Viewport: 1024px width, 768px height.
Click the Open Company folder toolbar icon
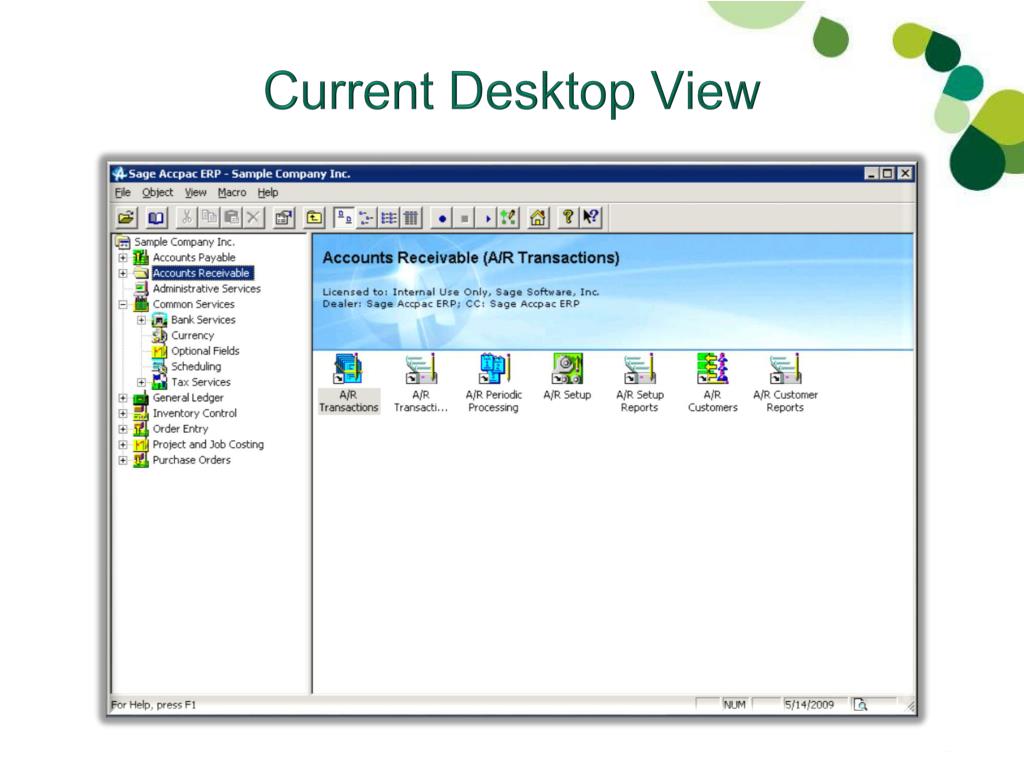pos(126,217)
